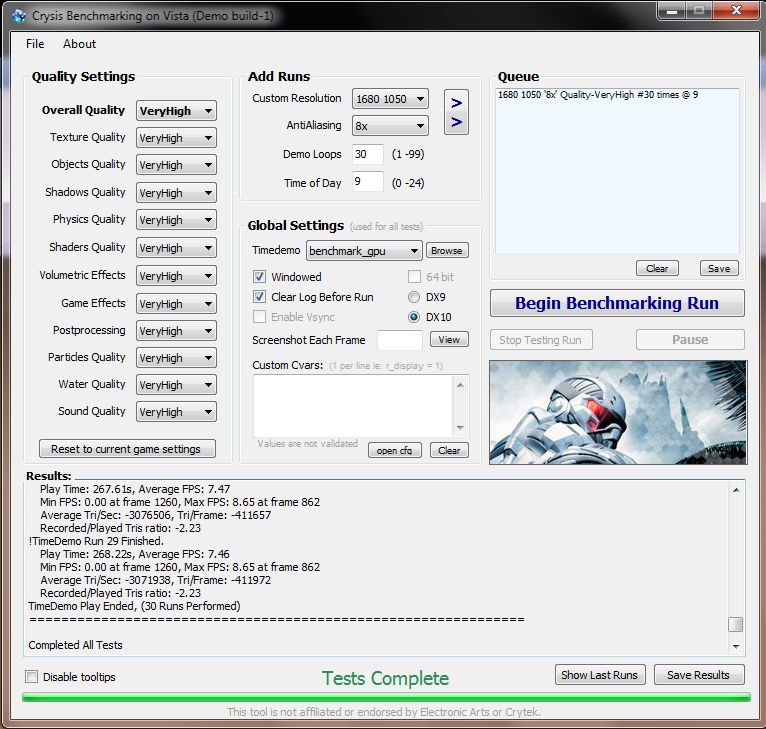
Task: Toggle Clear Log Before Run checkbox
Action: [259, 297]
